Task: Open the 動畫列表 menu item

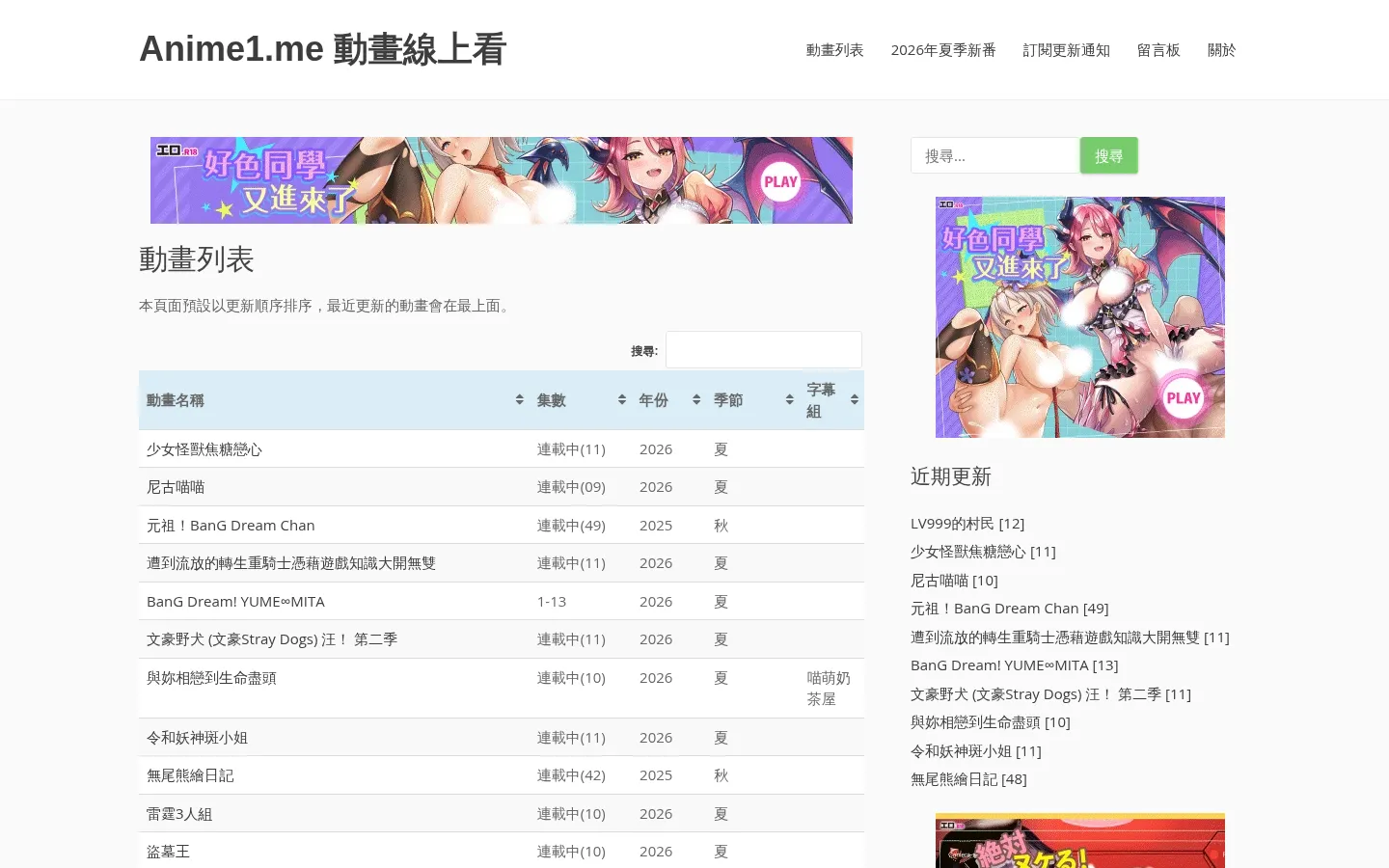Action: (x=834, y=50)
